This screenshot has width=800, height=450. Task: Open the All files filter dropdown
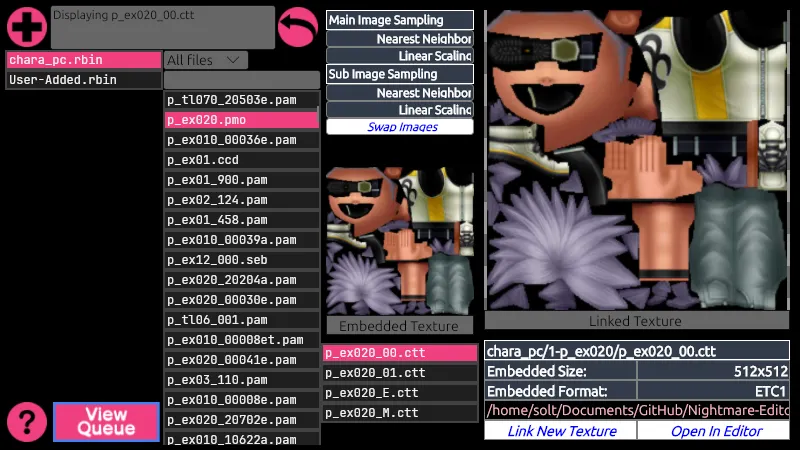pyautogui.click(x=206, y=60)
